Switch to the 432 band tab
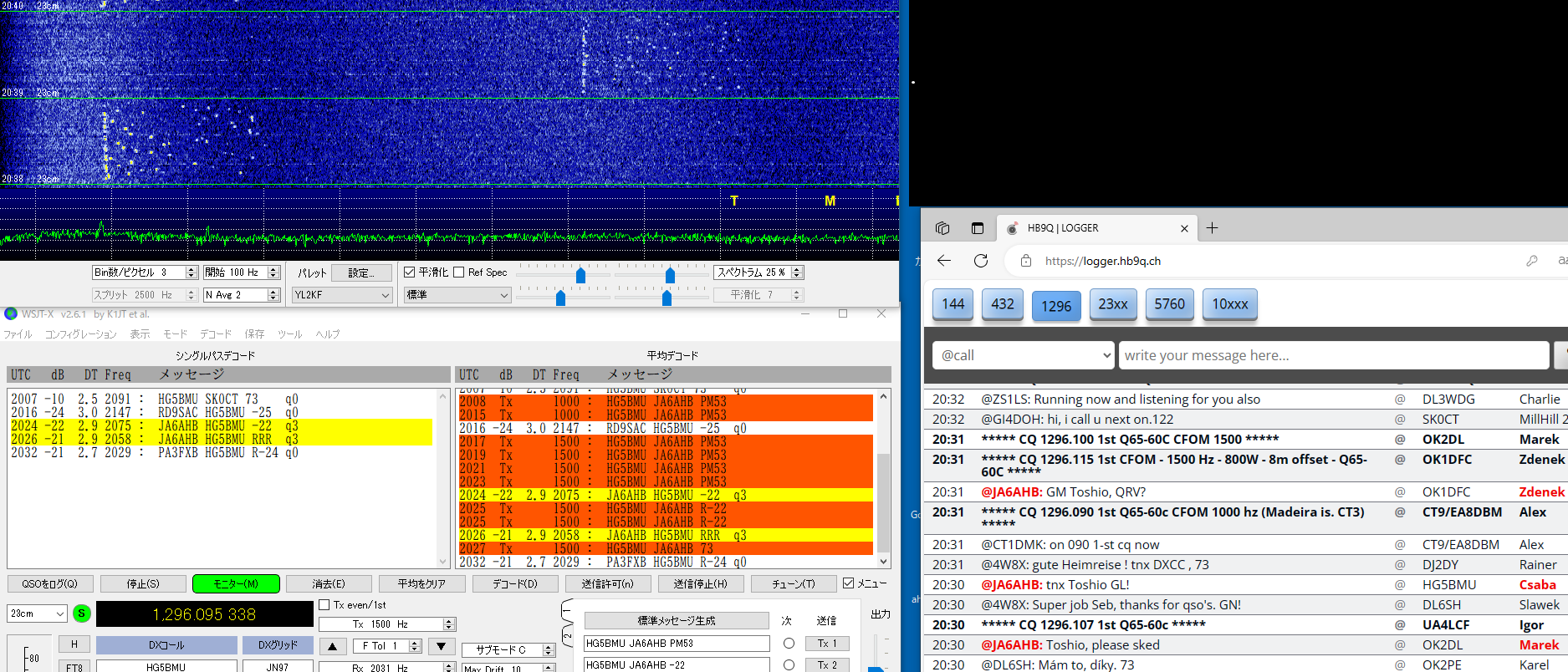Screen dimensions: 1568x672 coord(1003,304)
